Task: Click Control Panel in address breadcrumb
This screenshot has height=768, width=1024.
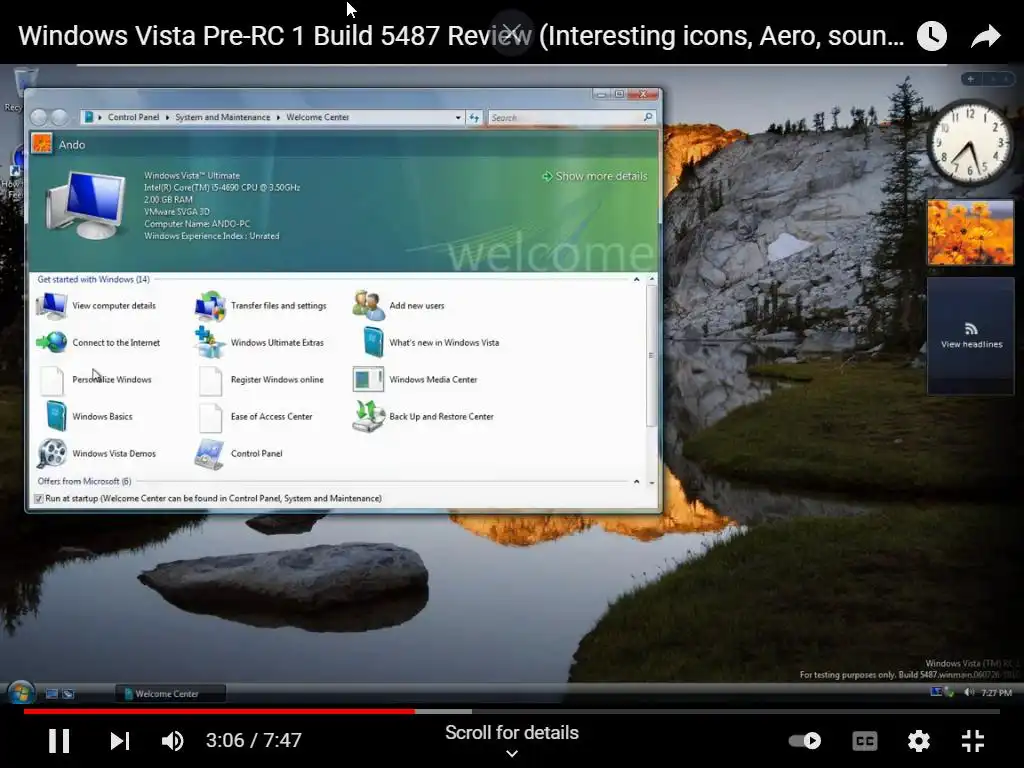Action: (x=133, y=117)
